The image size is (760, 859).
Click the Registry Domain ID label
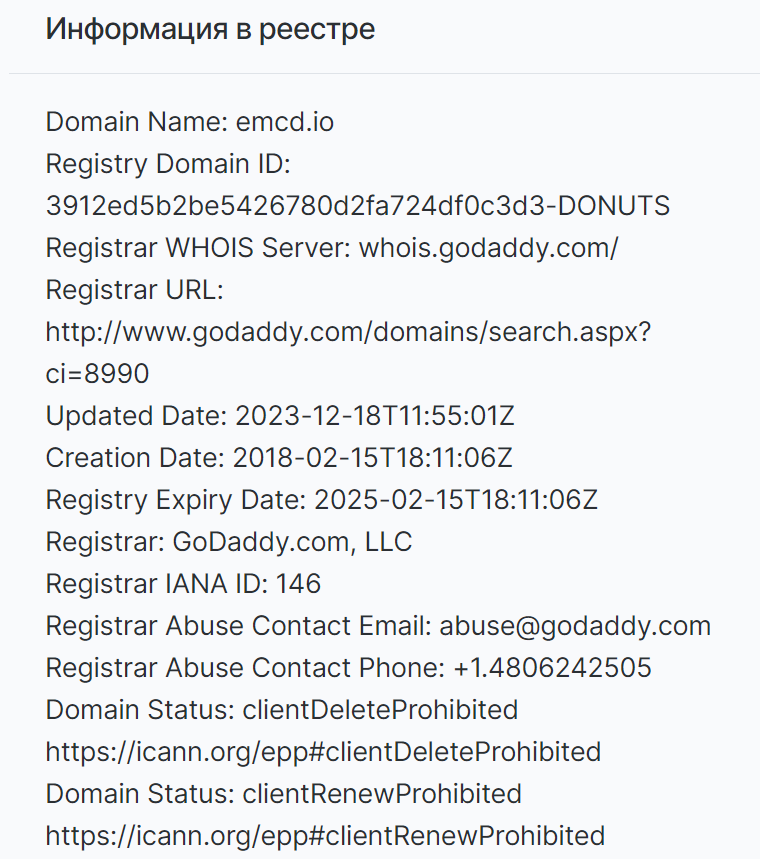(168, 164)
